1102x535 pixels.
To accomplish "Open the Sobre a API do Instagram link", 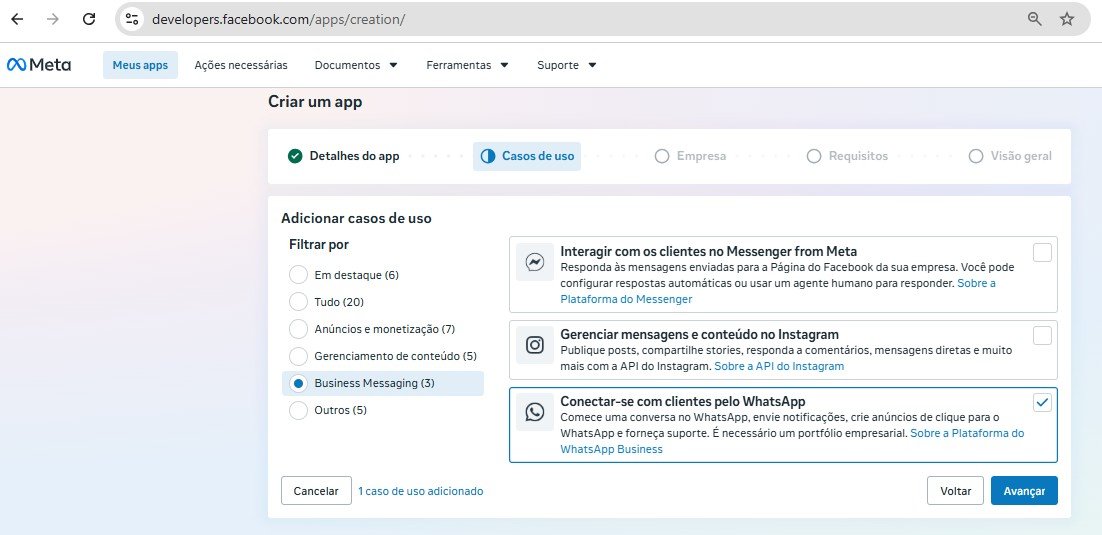I will [x=779, y=366].
